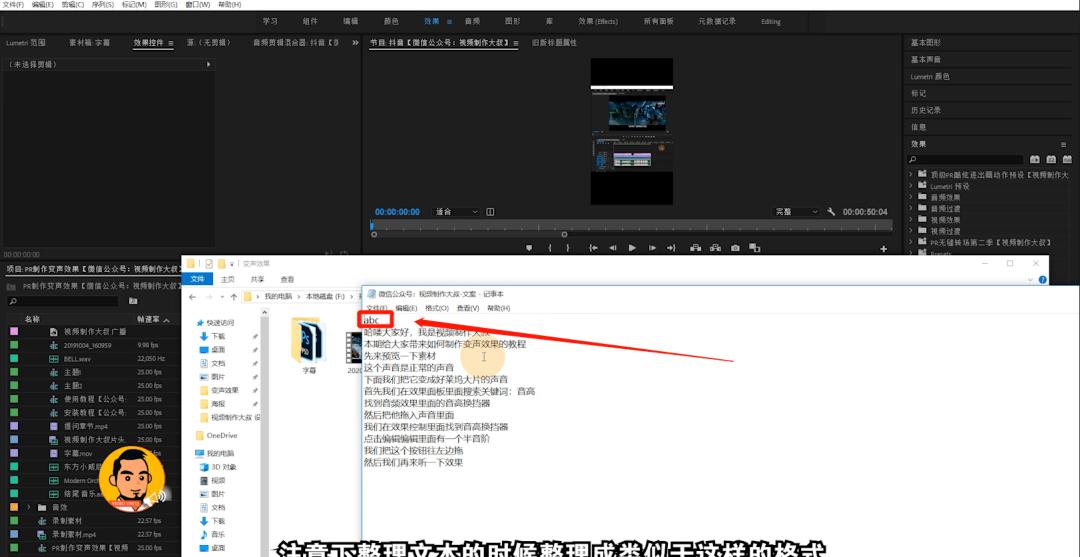Viewport: 1080px width, 557px height.
Task: Jump to the Out point
Action: (x=671, y=248)
